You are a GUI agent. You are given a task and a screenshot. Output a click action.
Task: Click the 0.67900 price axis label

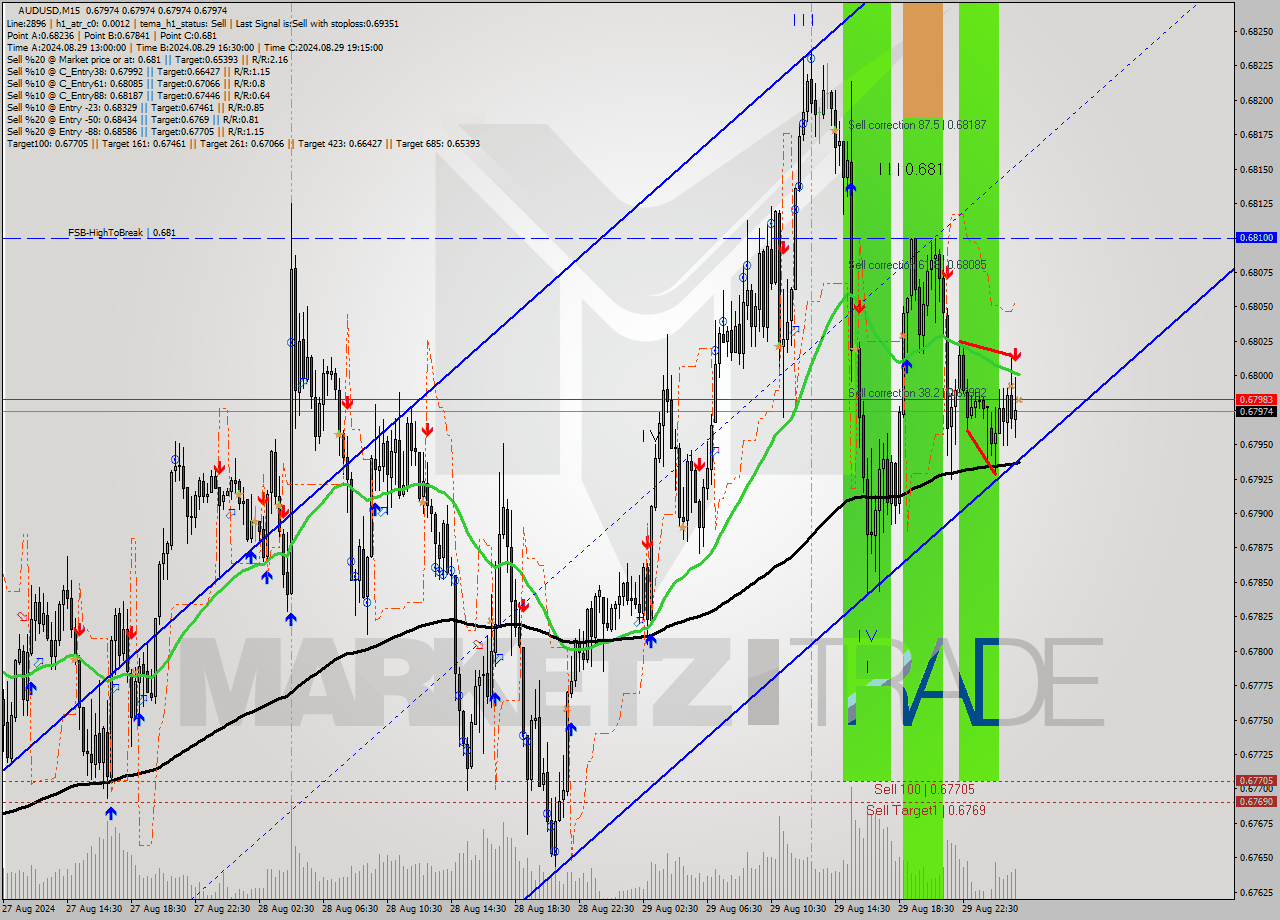pyautogui.click(x=1256, y=513)
